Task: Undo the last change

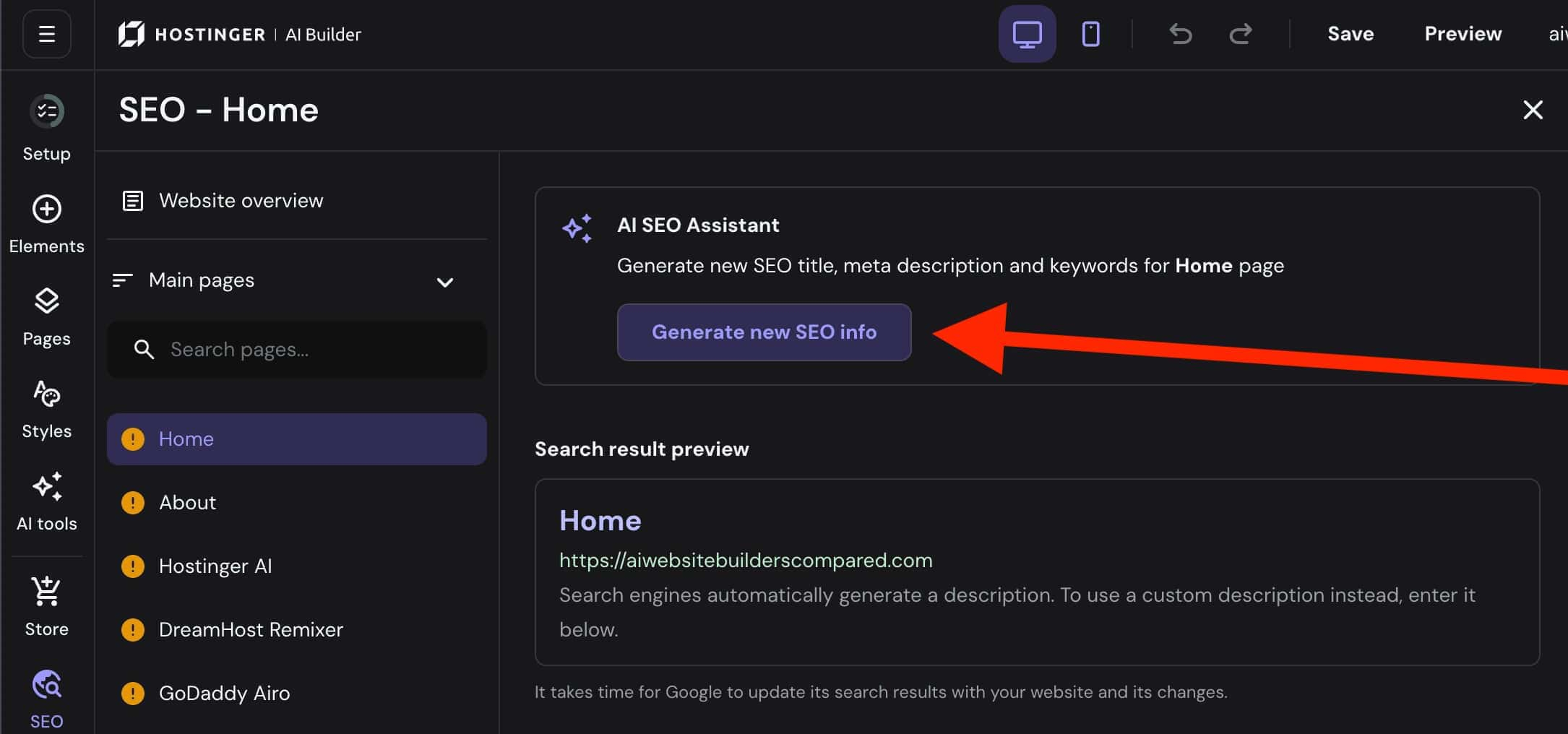Action: [x=1181, y=34]
